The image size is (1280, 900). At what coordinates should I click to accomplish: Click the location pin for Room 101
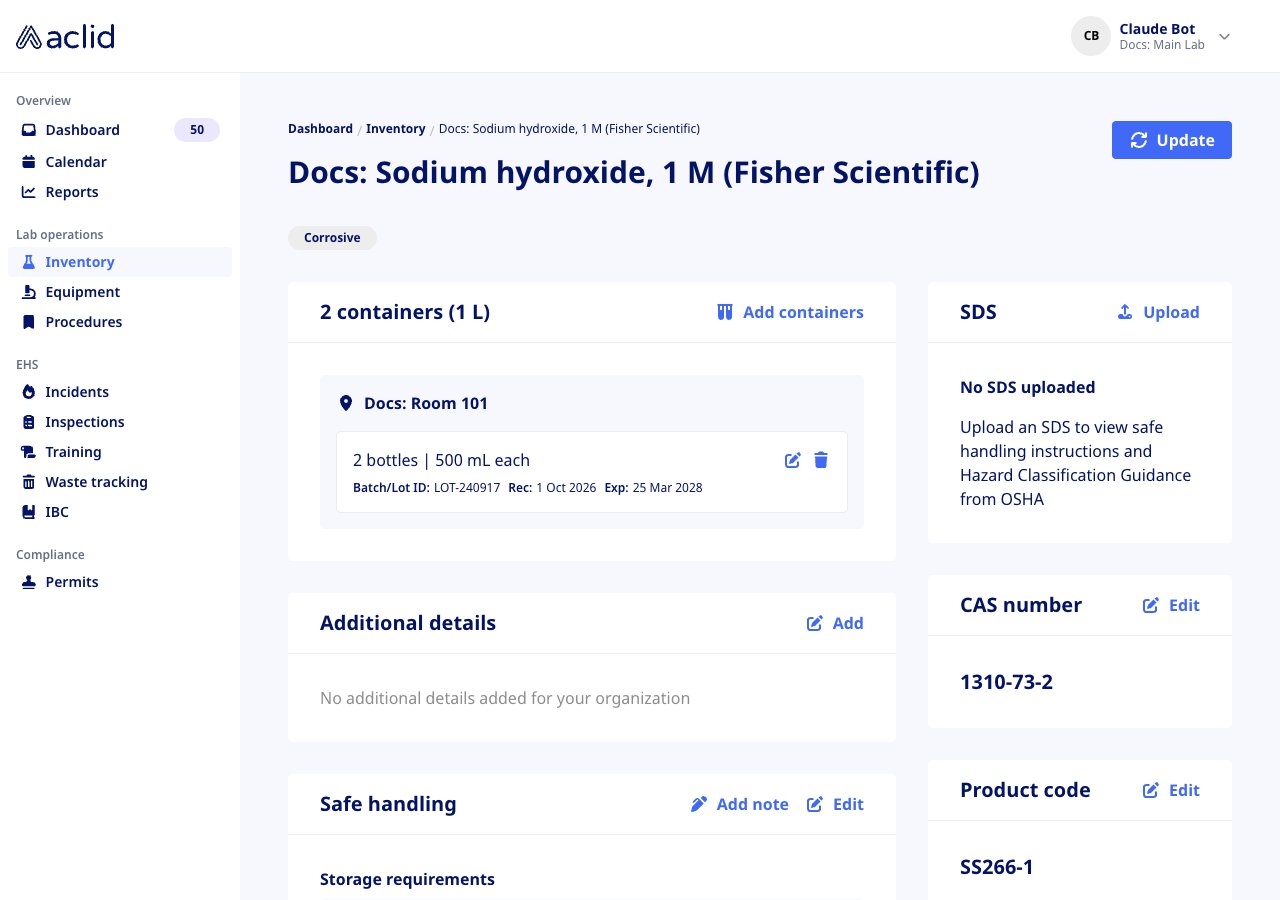pyautogui.click(x=346, y=404)
